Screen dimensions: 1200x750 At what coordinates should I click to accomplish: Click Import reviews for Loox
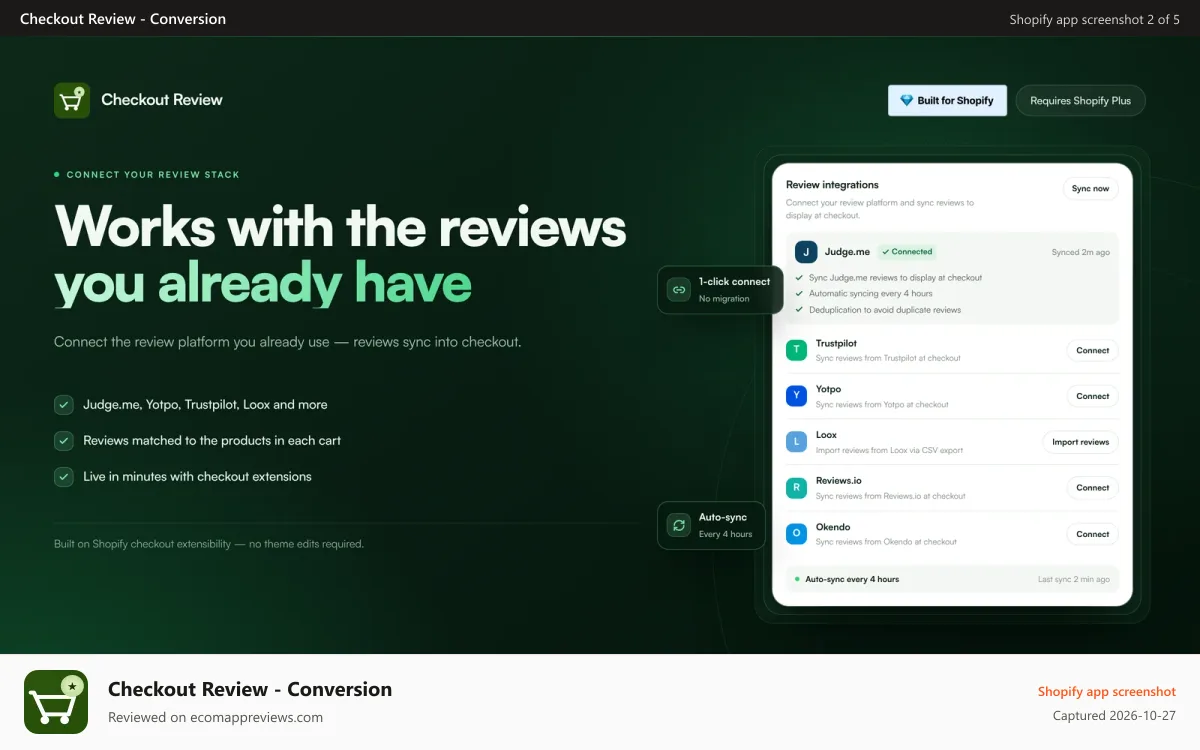tap(1080, 442)
